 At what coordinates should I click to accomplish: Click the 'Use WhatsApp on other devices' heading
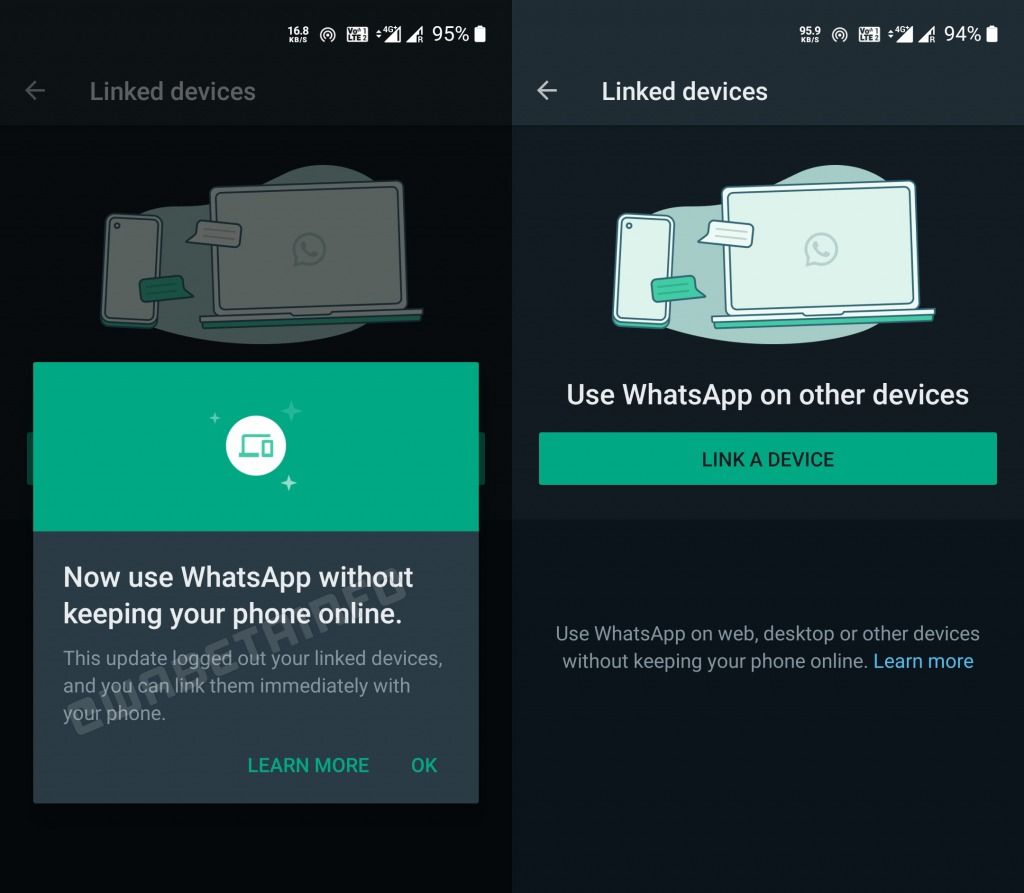click(x=767, y=394)
